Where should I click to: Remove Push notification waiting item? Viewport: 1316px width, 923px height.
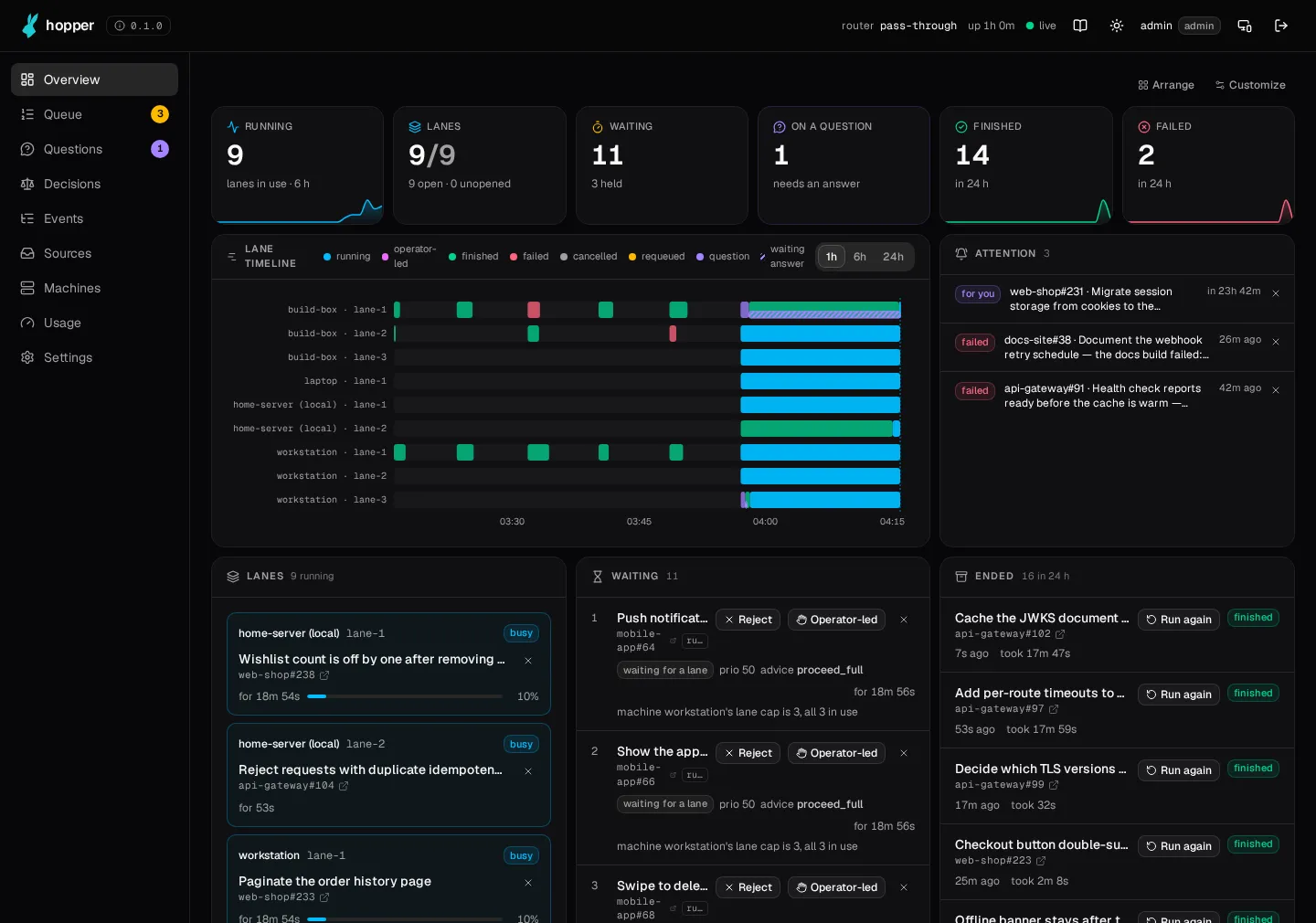(904, 620)
